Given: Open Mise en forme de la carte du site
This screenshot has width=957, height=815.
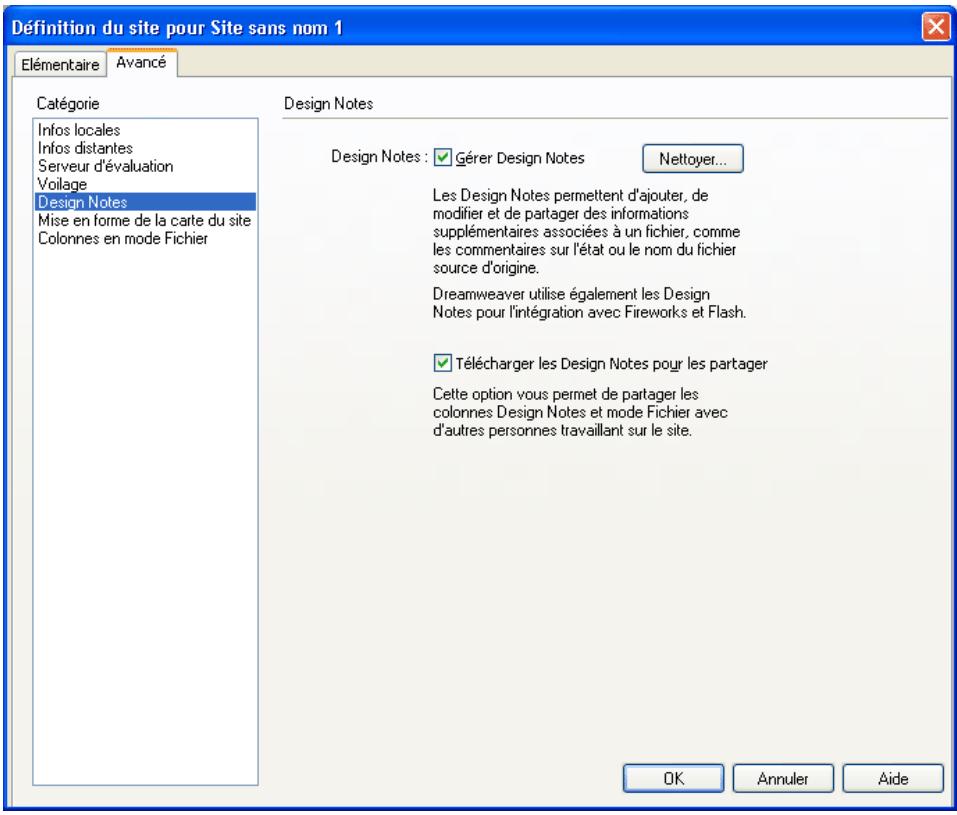Looking at the screenshot, I should click(145, 220).
